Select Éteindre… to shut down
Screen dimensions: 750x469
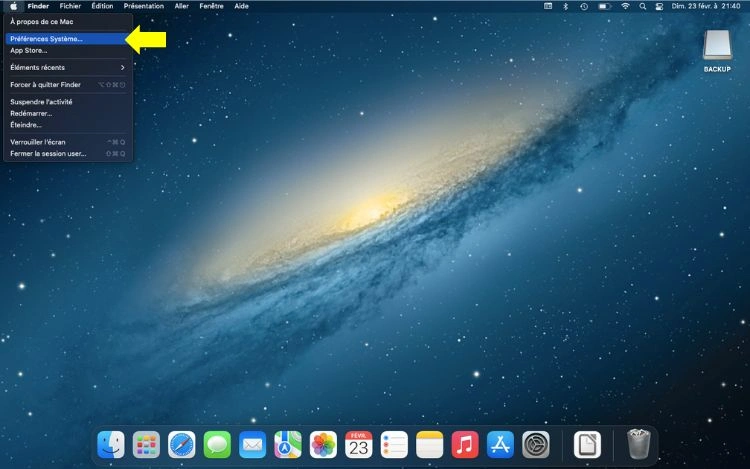pyautogui.click(x=26, y=125)
